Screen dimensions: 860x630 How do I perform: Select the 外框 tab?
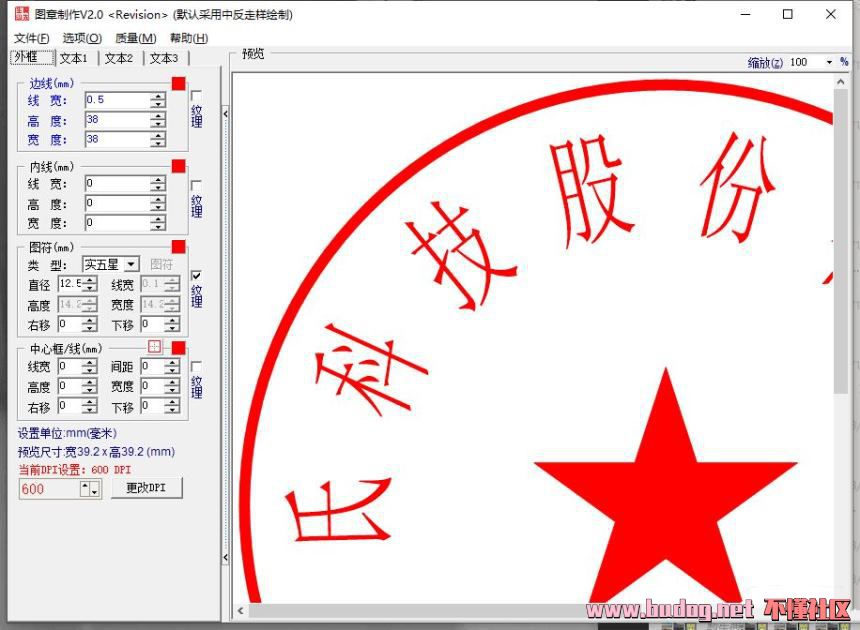point(32,57)
